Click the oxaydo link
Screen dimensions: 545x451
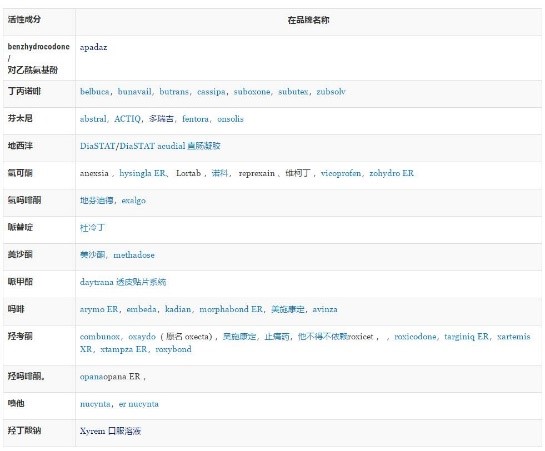coord(142,336)
